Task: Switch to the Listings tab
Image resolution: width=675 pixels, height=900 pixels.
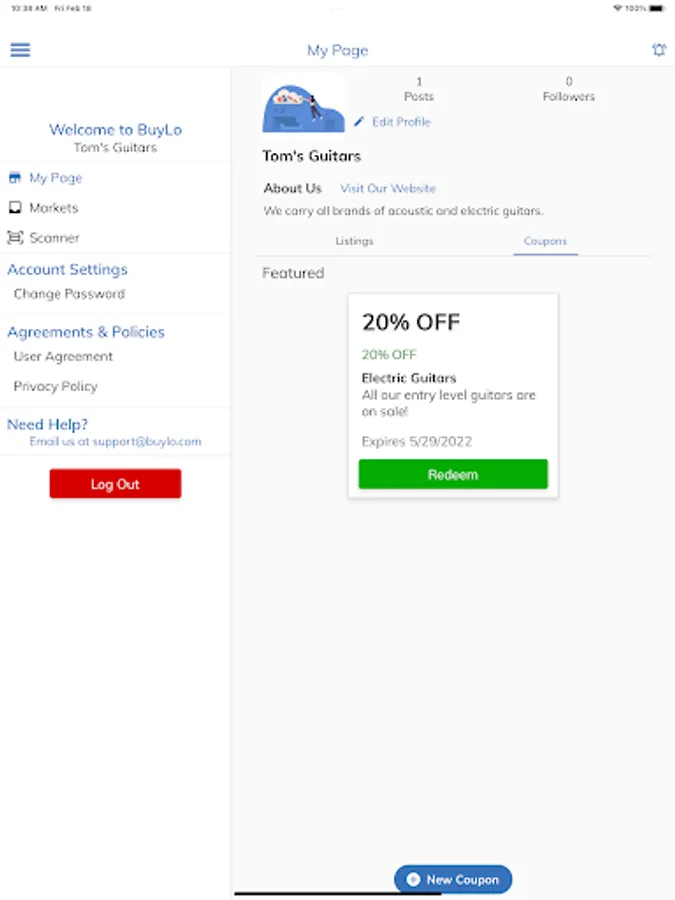Action: coord(354,241)
